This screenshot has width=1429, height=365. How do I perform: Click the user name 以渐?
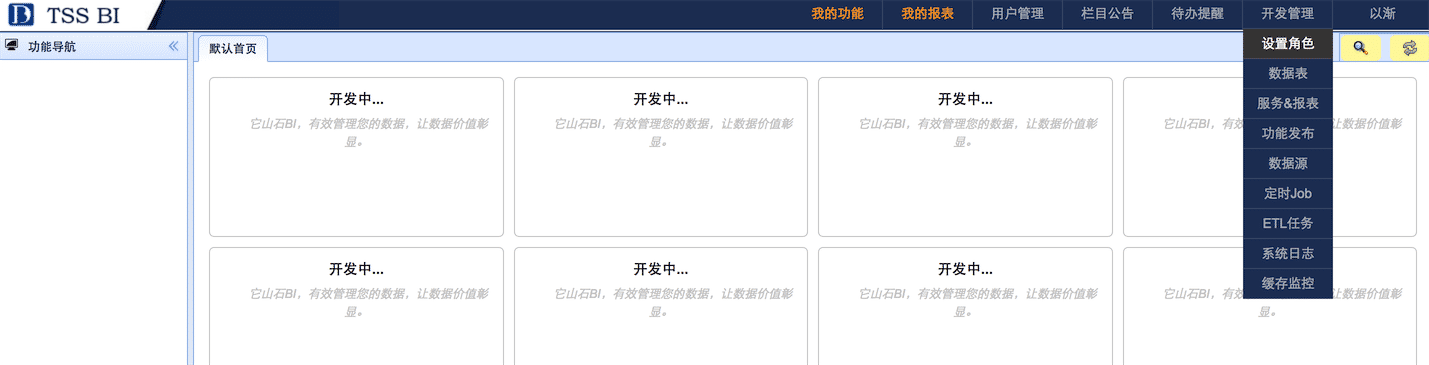point(1382,14)
